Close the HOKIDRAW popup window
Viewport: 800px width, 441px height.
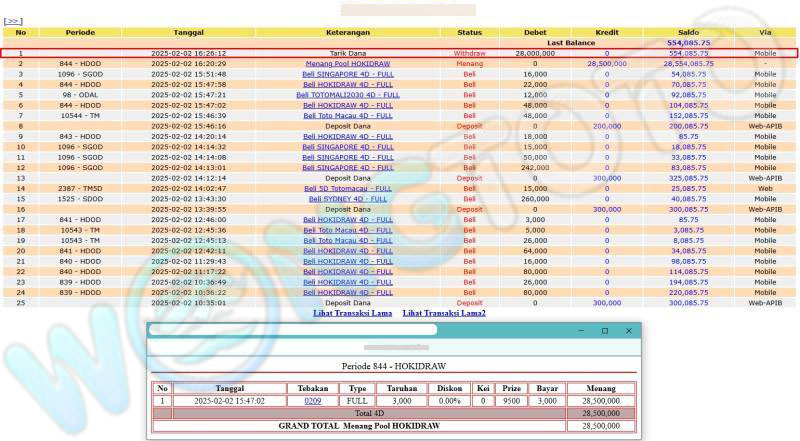(x=629, y=330)
